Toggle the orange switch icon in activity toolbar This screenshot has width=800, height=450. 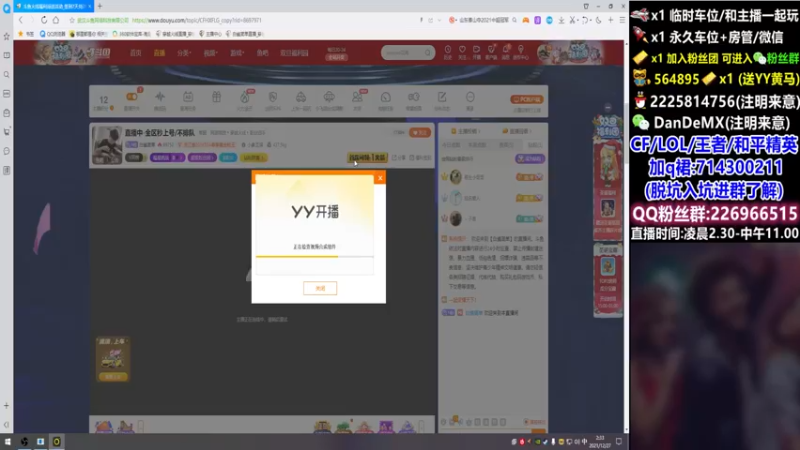click(x=132, y=99)
